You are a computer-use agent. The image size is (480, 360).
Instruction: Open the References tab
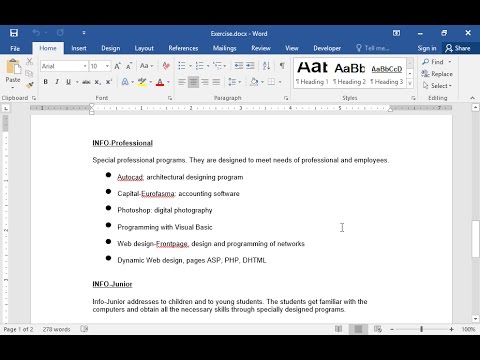point(183,48)
